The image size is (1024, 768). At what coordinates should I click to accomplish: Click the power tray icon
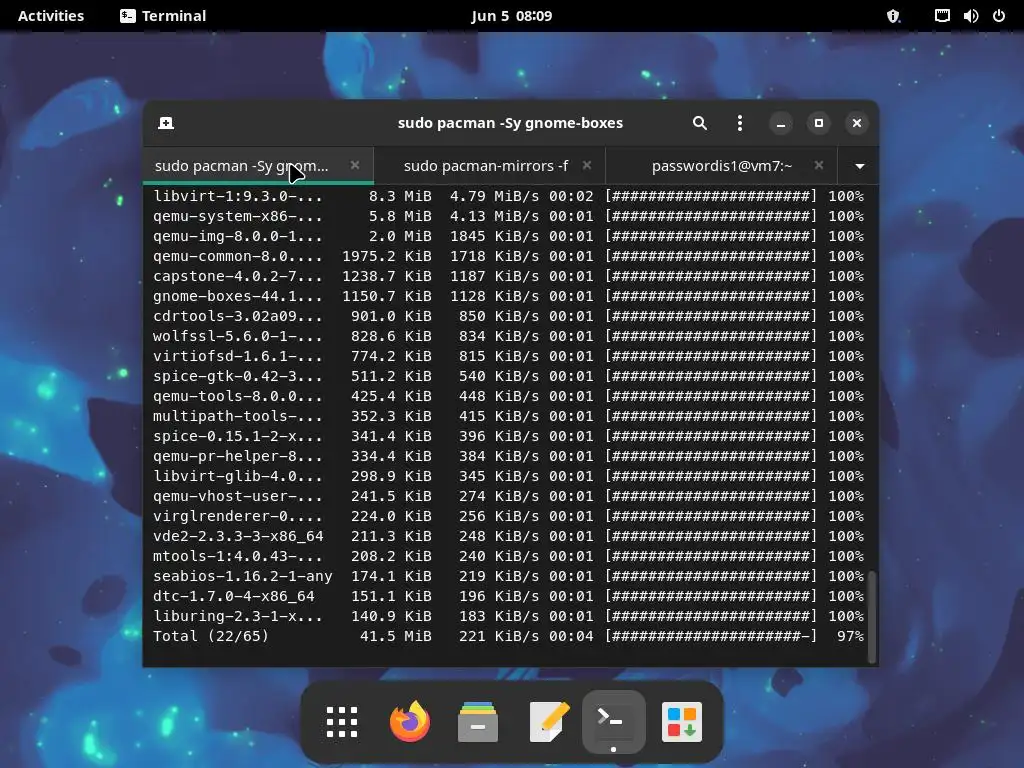tap(999, 16)
